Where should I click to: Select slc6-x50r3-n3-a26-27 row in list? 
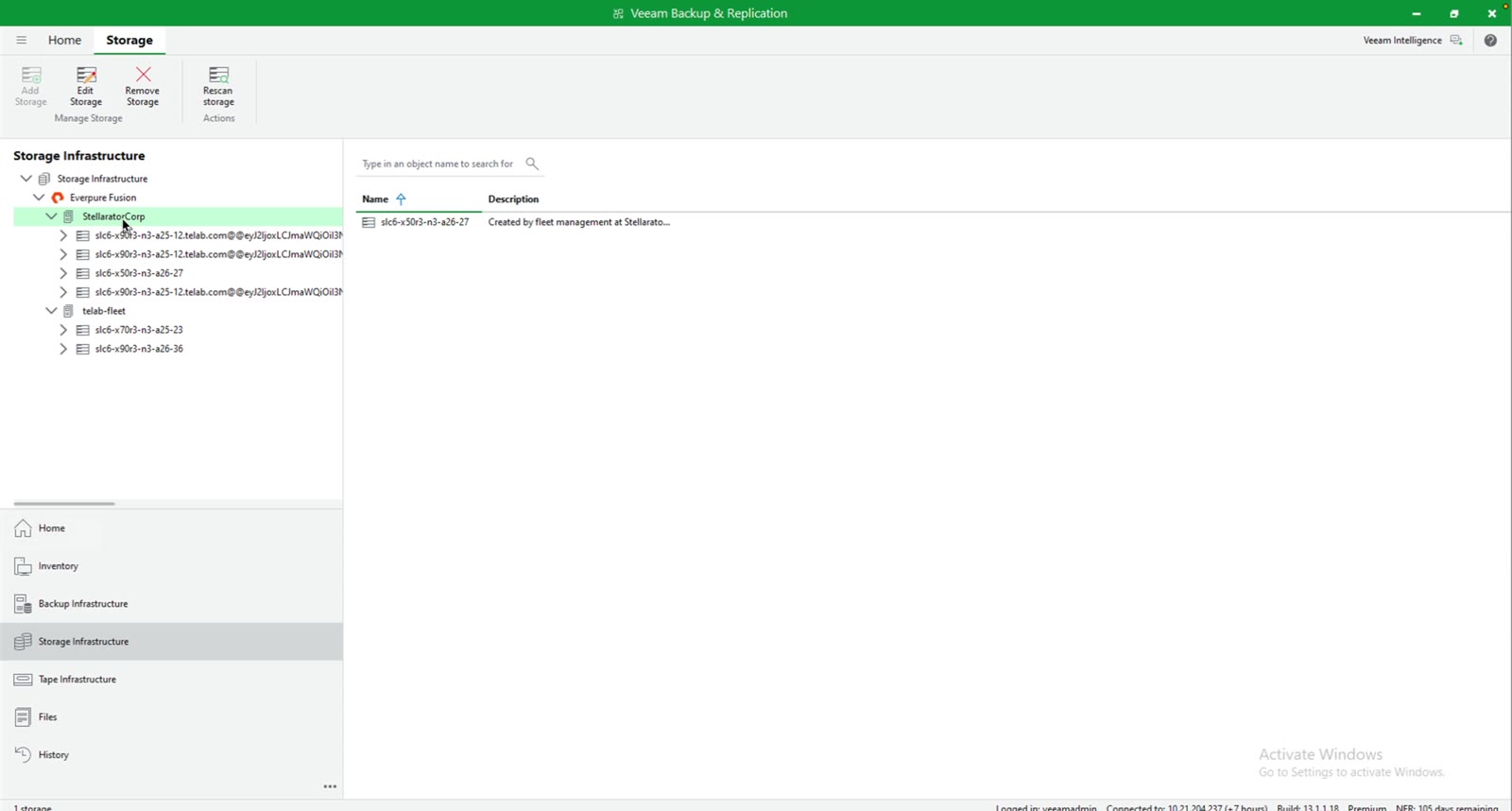point(424,222)
